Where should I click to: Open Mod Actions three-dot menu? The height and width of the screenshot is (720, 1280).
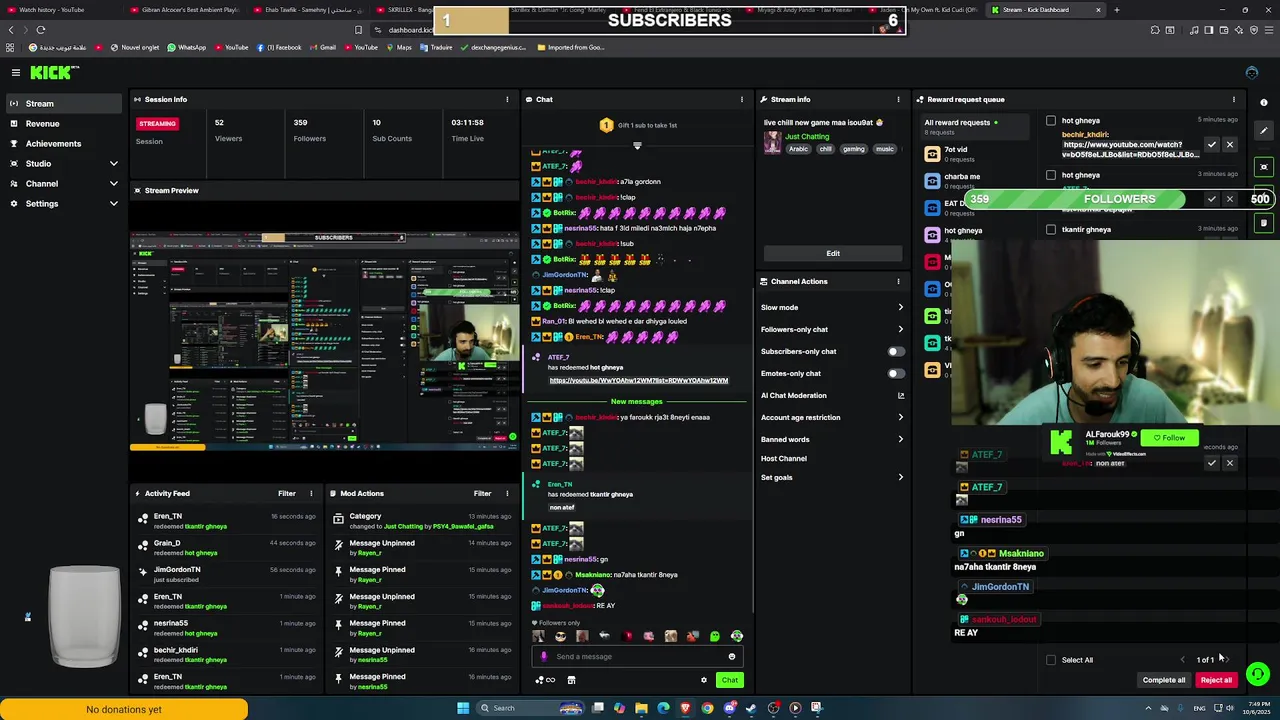pyautogui.click(x=507, y=493)
